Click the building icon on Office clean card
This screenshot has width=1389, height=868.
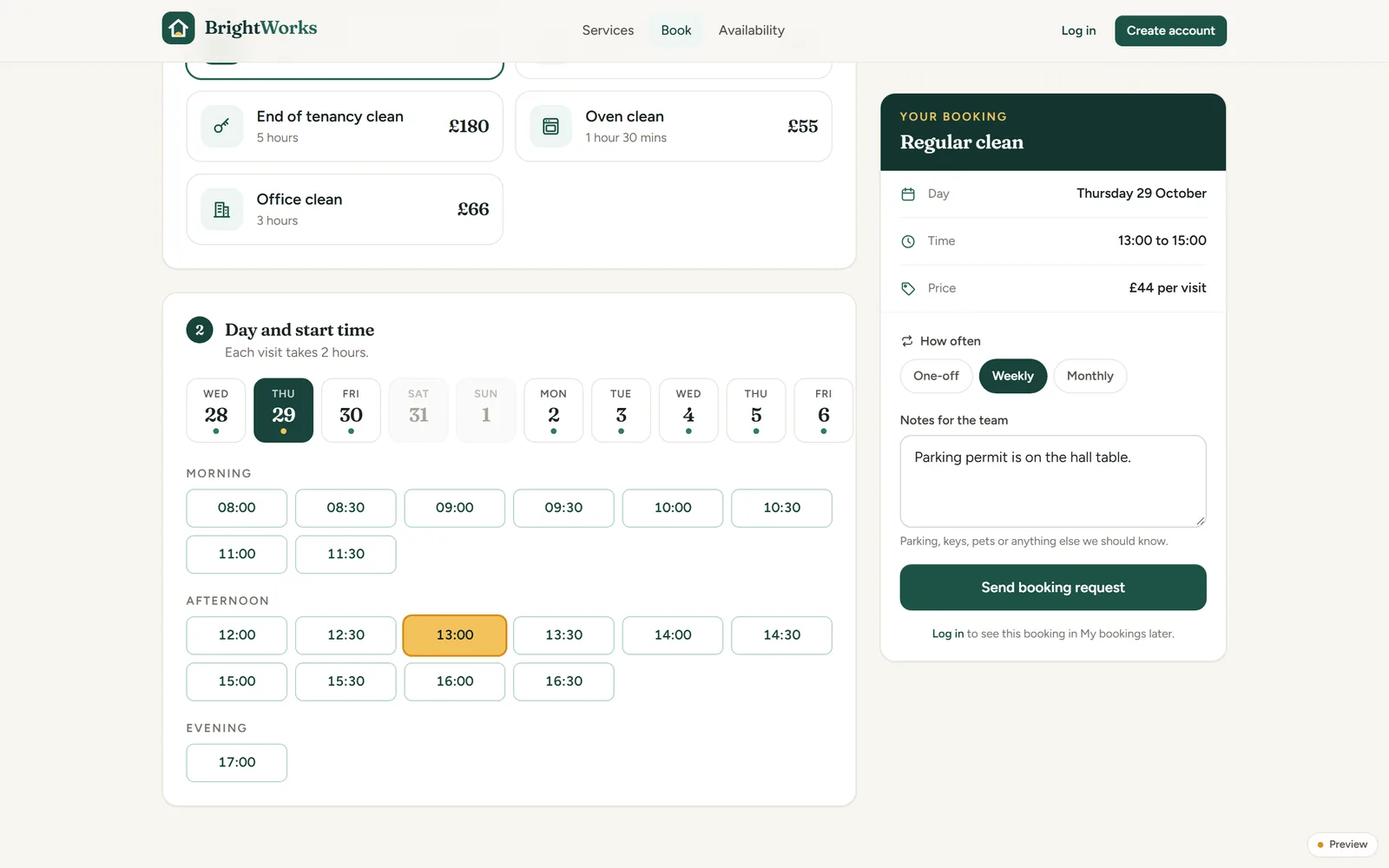(221, 209)
